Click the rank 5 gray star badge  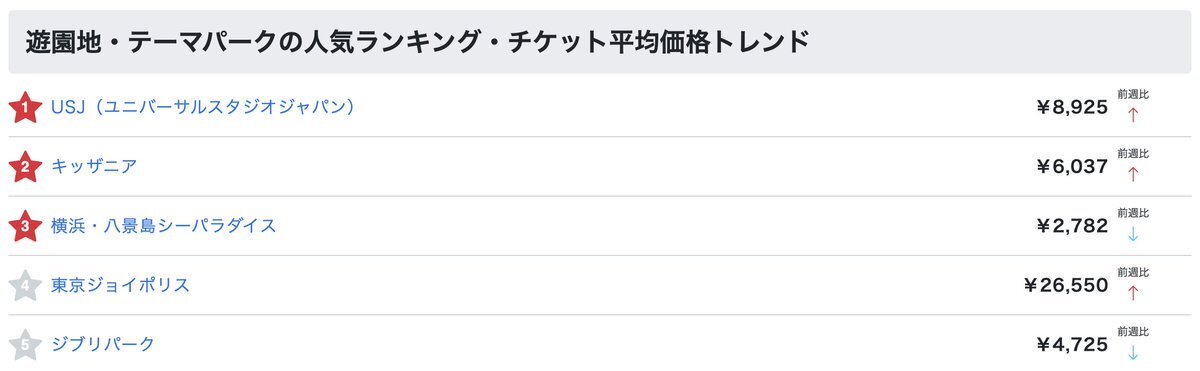click(x=24, y=345)
